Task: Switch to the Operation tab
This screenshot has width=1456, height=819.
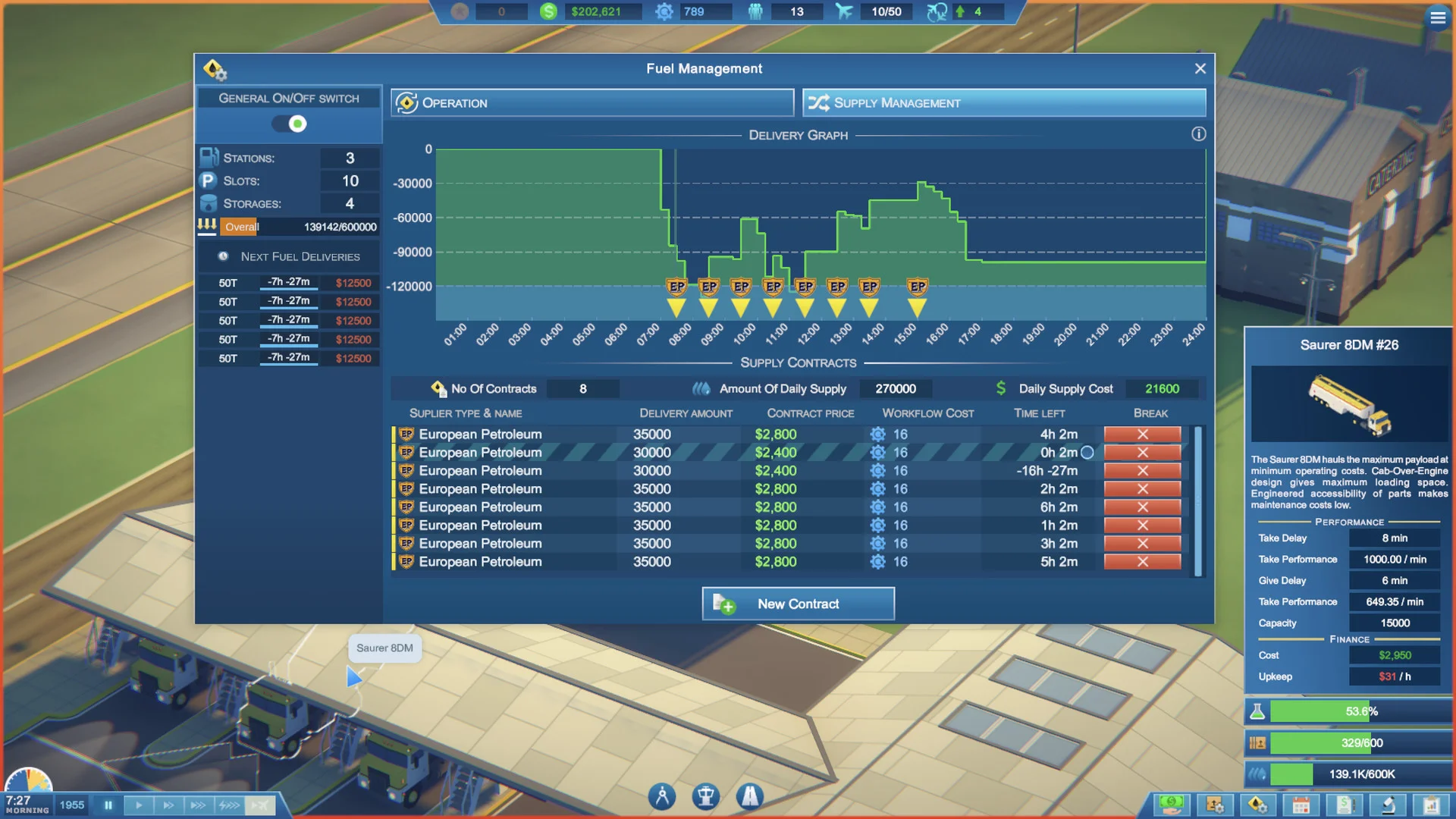Action: [592, 102]
